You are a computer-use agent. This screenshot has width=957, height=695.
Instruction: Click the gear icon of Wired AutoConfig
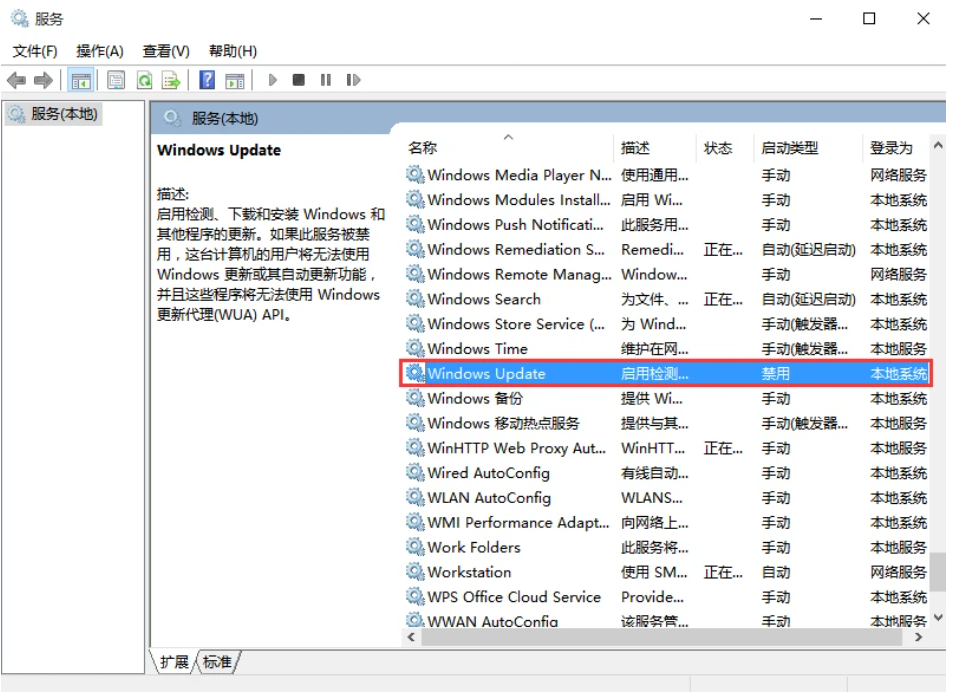point(415,473)
